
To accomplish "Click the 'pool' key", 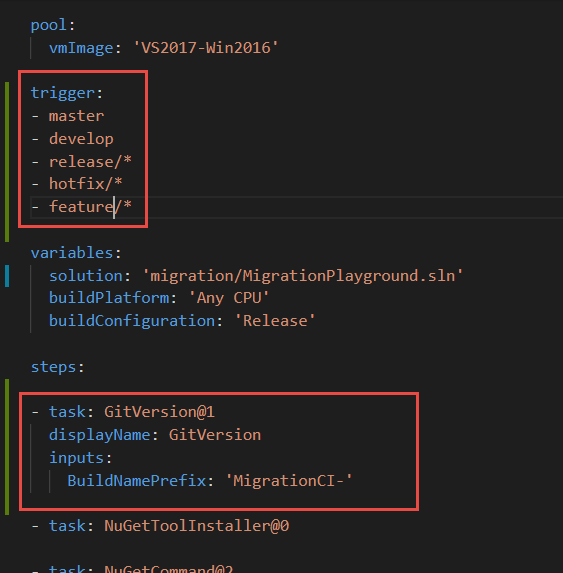I will pyautogui.click(x=49, y=25).
